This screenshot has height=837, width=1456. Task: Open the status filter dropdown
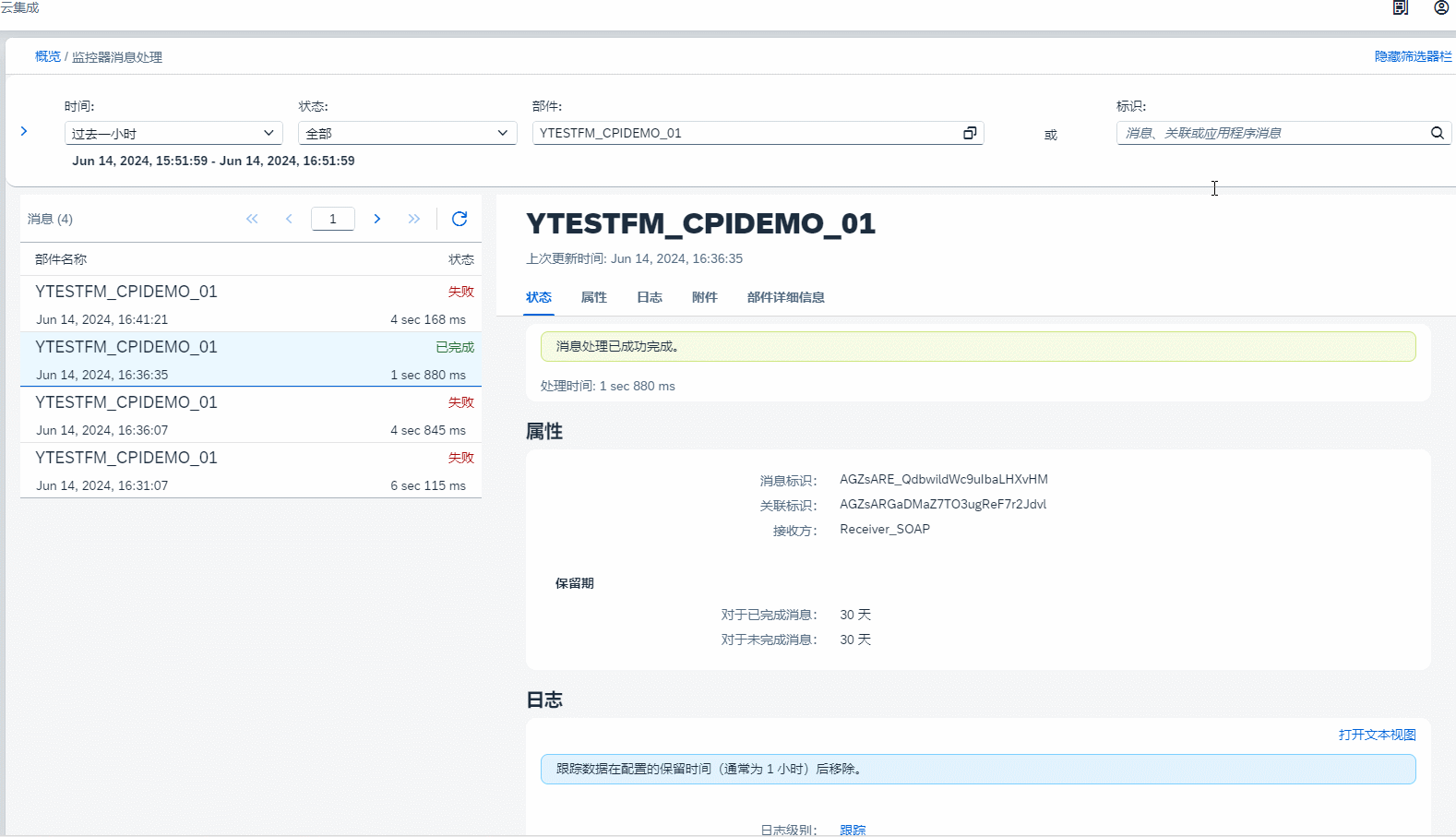pos(407,133)
